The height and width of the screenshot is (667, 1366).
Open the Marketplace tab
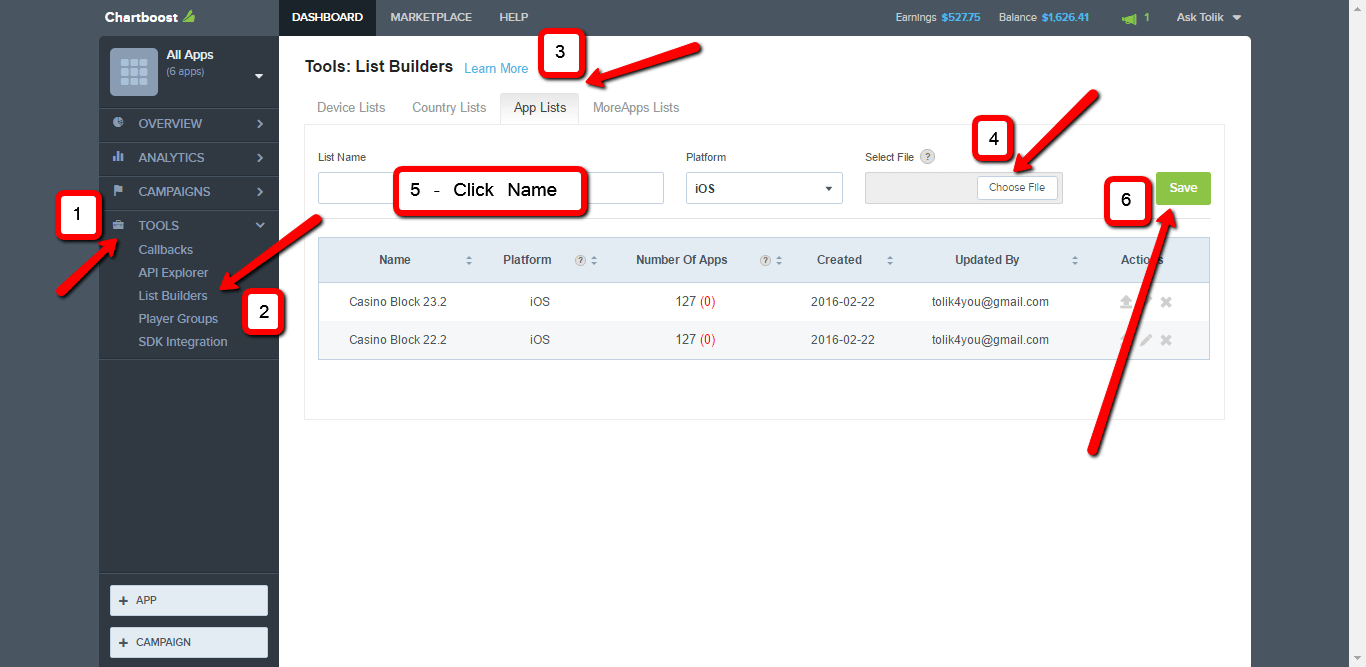[431, 17]
